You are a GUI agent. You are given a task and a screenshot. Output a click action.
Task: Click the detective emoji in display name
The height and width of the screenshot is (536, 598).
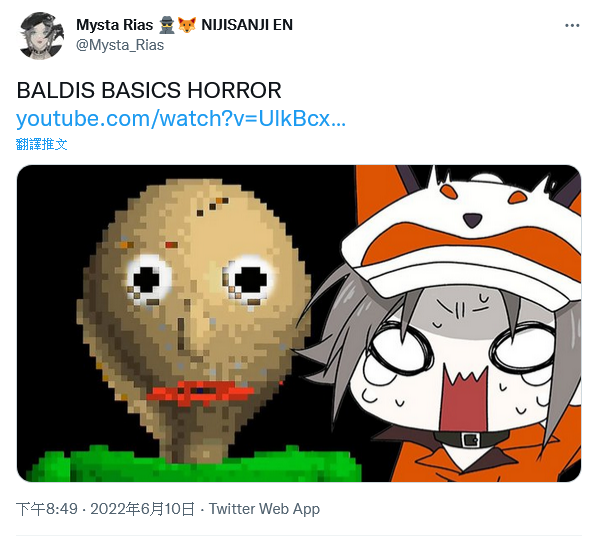[x=167, y=25]
